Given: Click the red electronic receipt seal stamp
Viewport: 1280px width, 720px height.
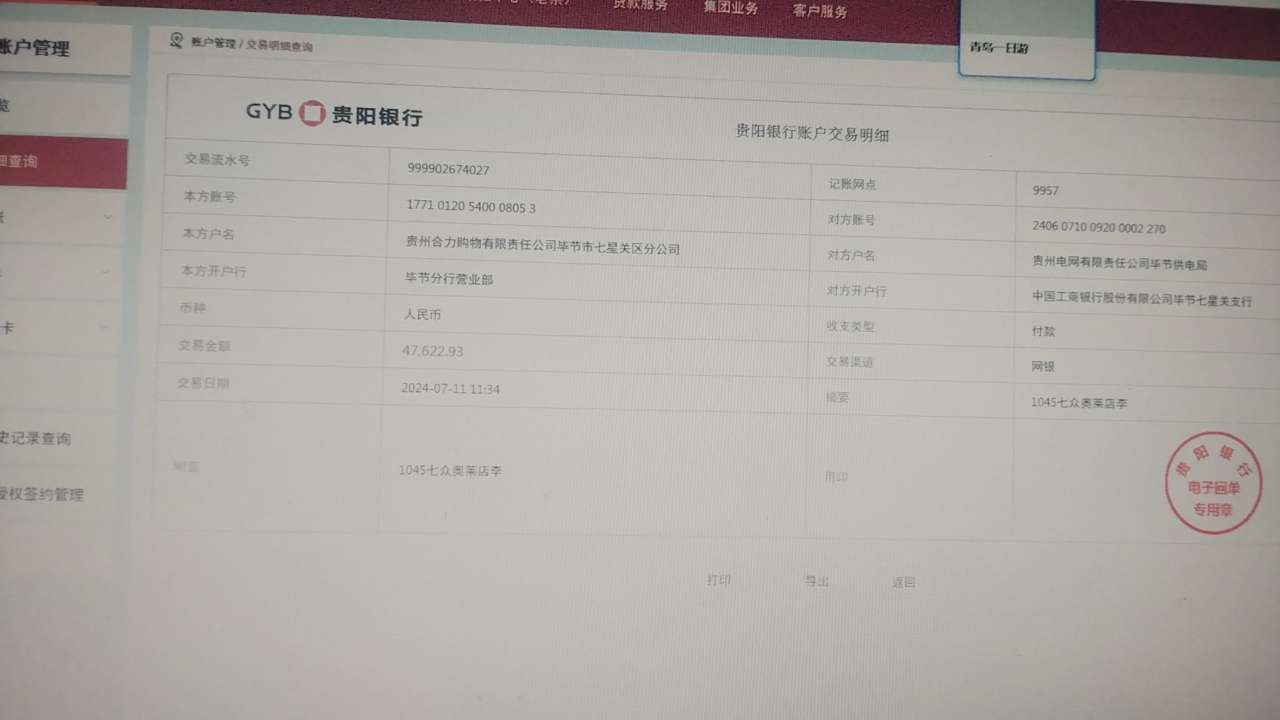Looking at the screenshot, I should click(x=1212, y=484).
